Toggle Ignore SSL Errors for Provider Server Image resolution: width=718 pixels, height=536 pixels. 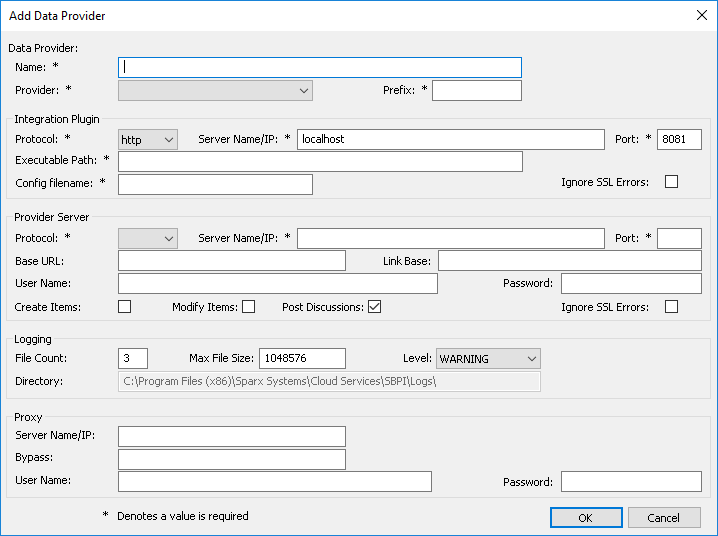[x=671, y=307]
